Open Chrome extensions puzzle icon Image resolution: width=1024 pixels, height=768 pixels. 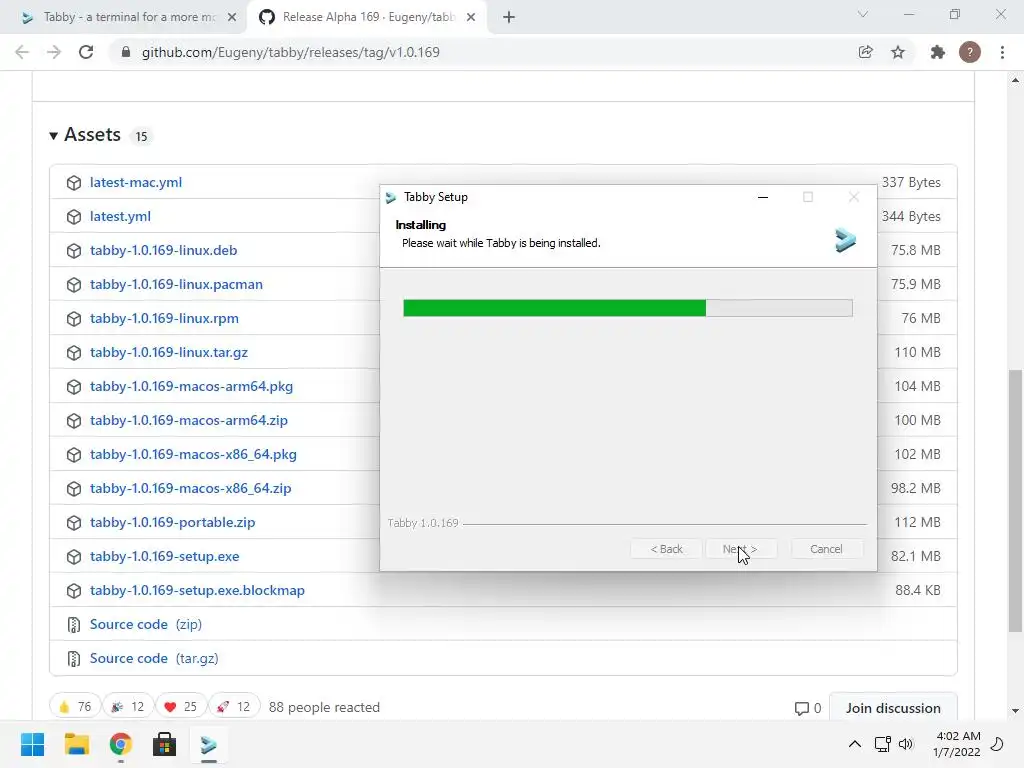[938, 52]
